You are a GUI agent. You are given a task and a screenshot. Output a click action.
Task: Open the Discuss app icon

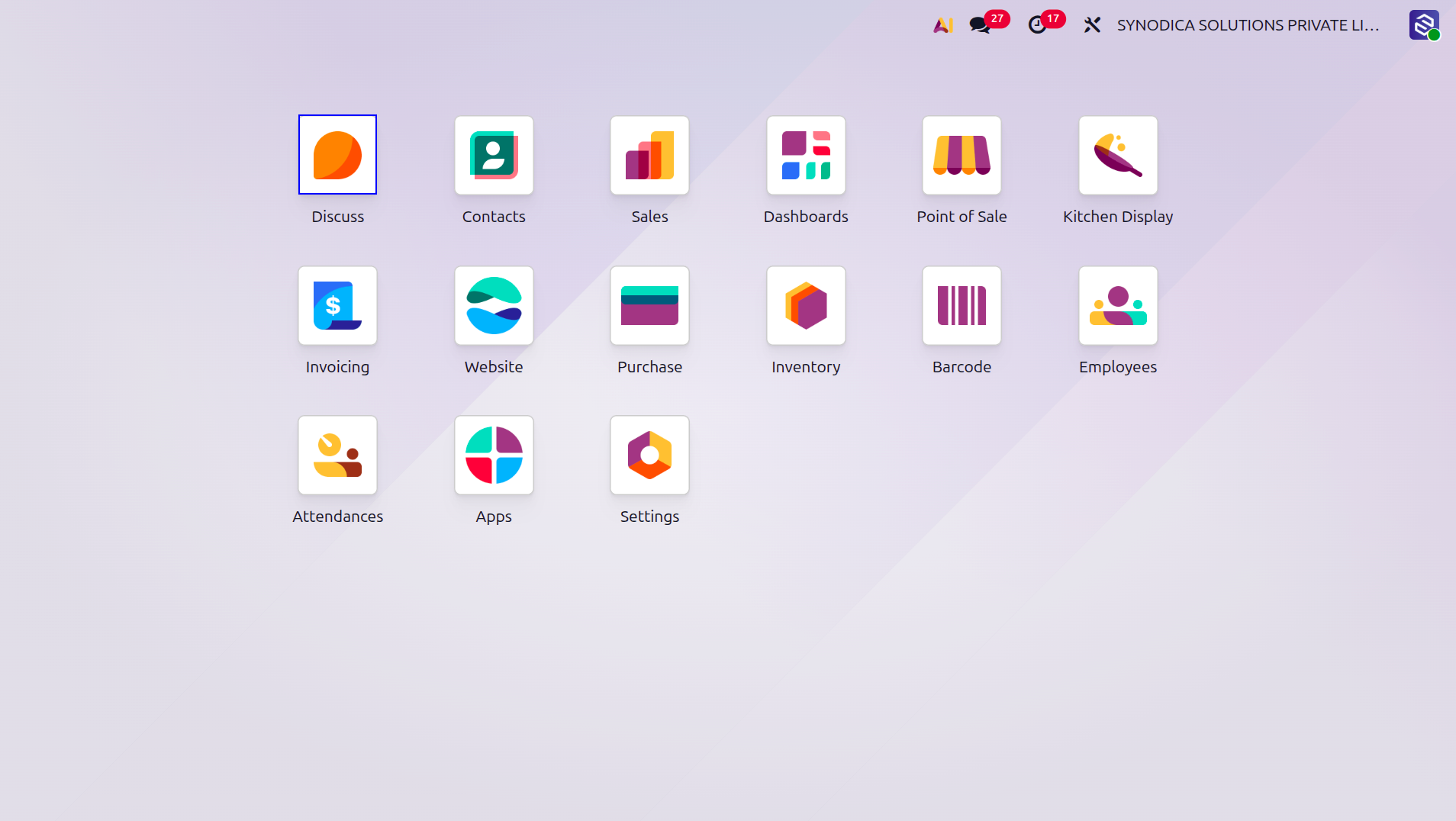(x=337, y=155)
